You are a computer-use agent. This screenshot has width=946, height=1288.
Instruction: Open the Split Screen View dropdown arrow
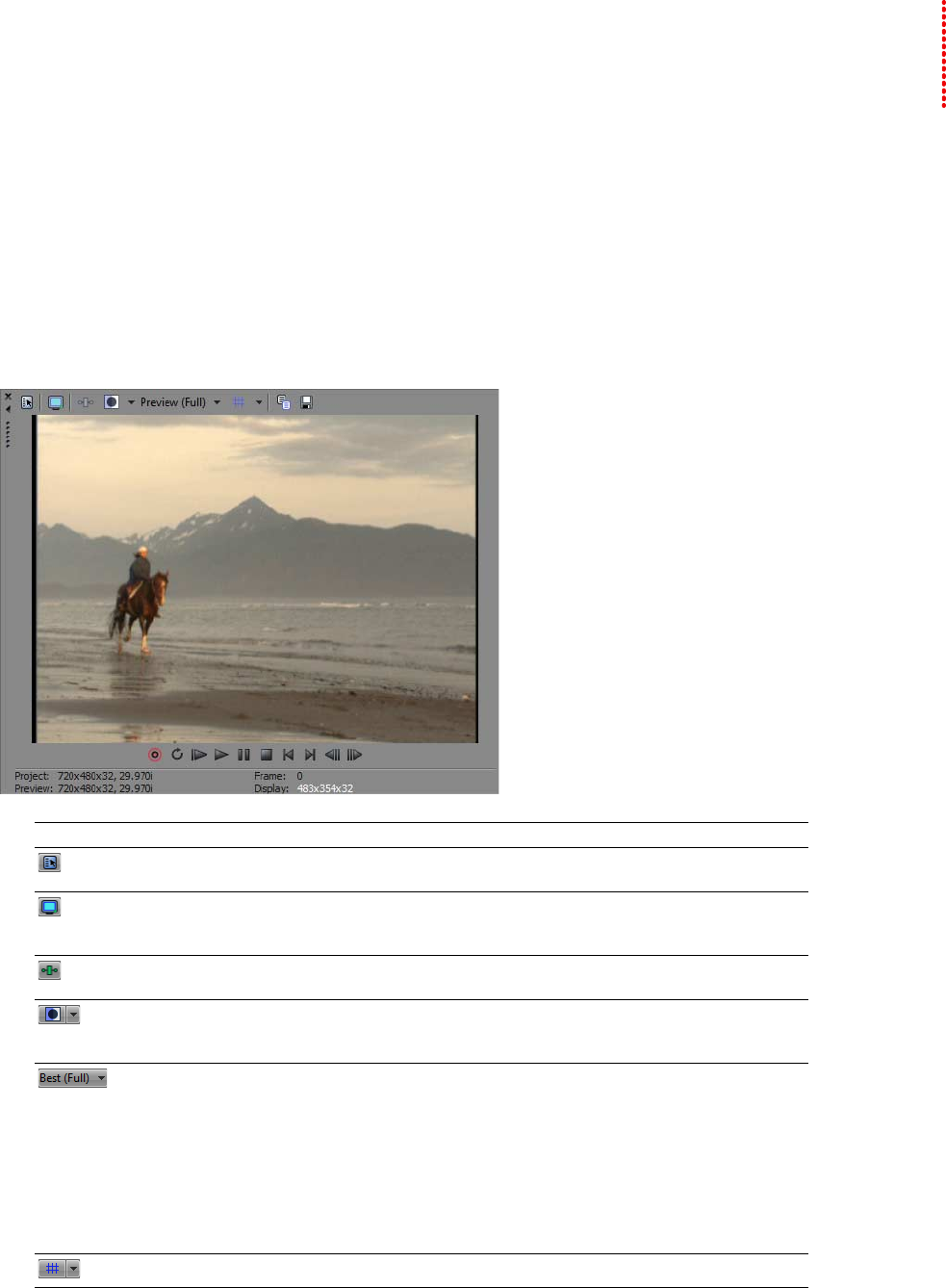tap(131, 402)
